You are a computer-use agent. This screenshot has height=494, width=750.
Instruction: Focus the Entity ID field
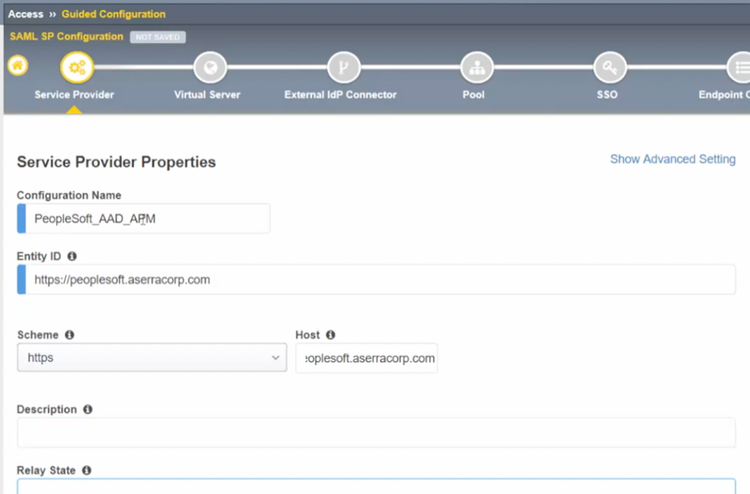pos(376,279)
